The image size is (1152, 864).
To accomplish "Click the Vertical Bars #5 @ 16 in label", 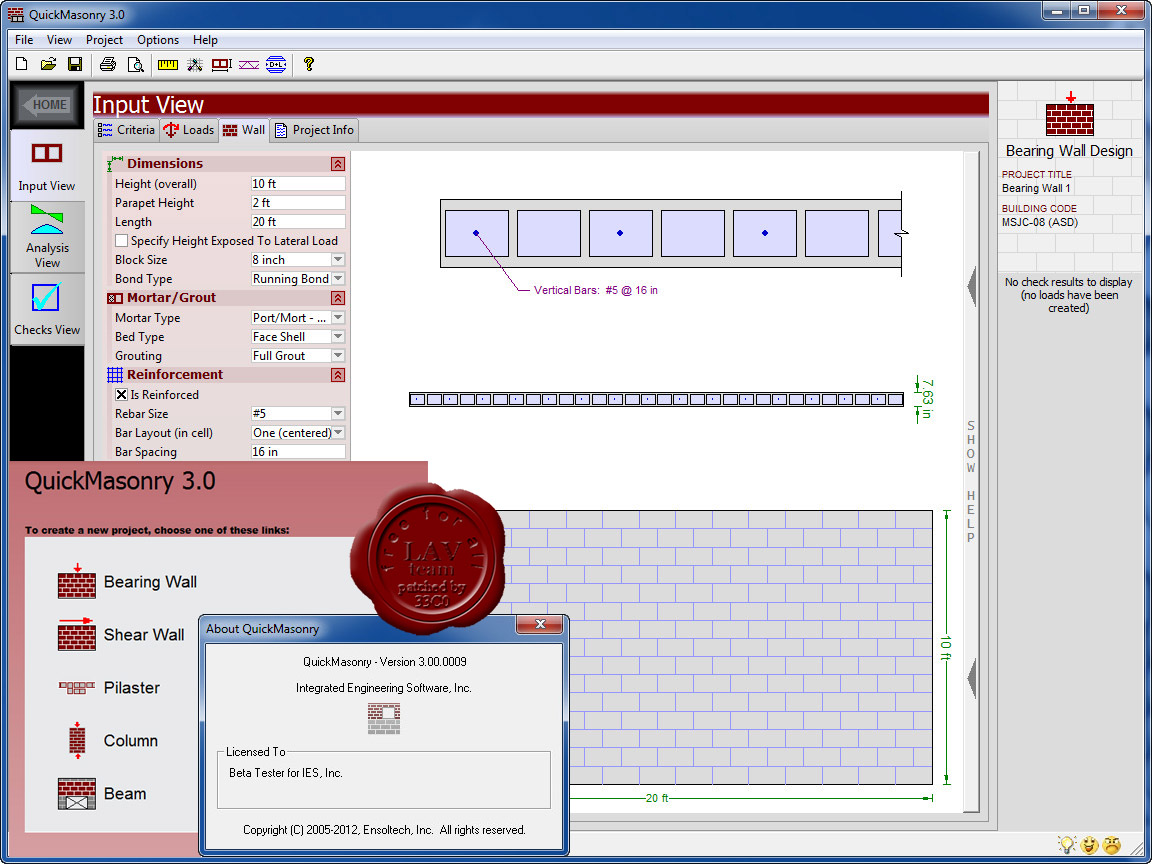I will (596, 290).
